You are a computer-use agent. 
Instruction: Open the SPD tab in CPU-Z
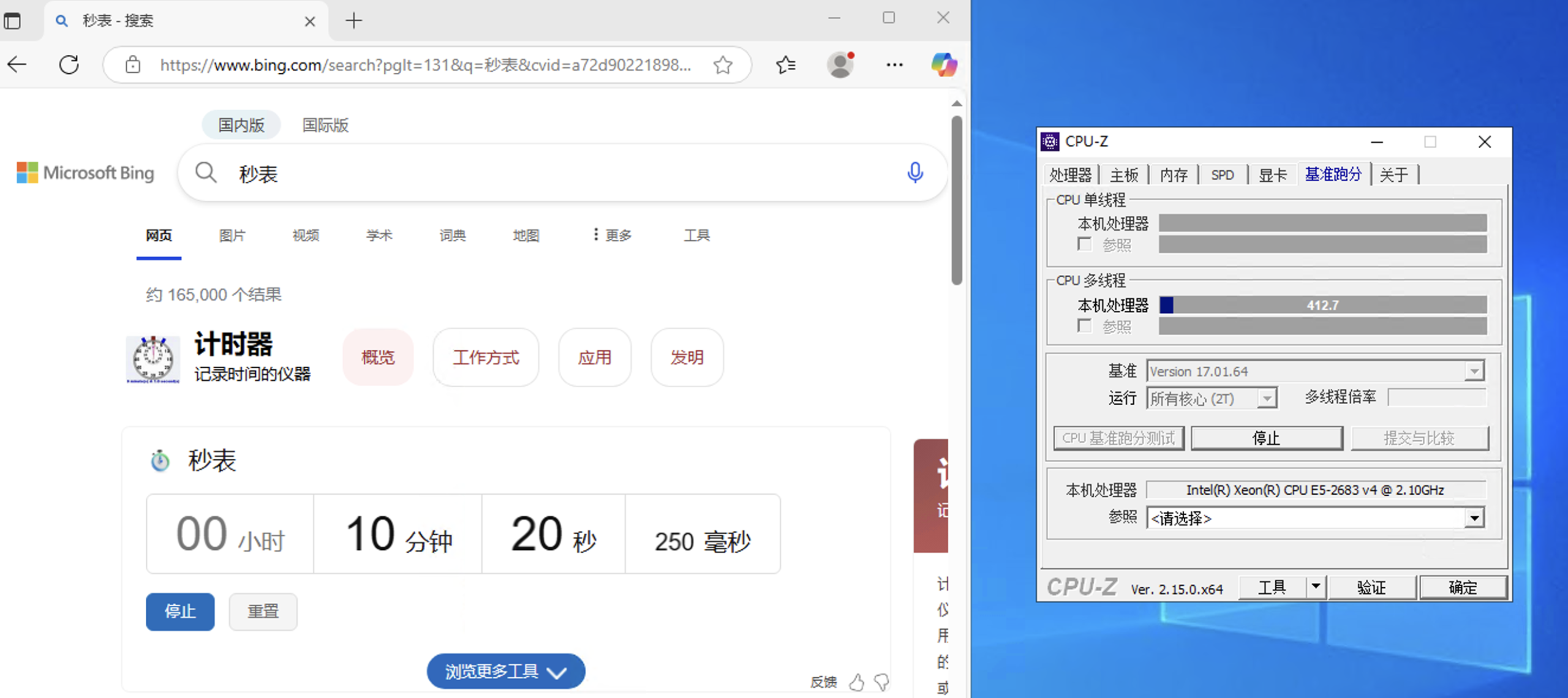[x=1223, y=175]
